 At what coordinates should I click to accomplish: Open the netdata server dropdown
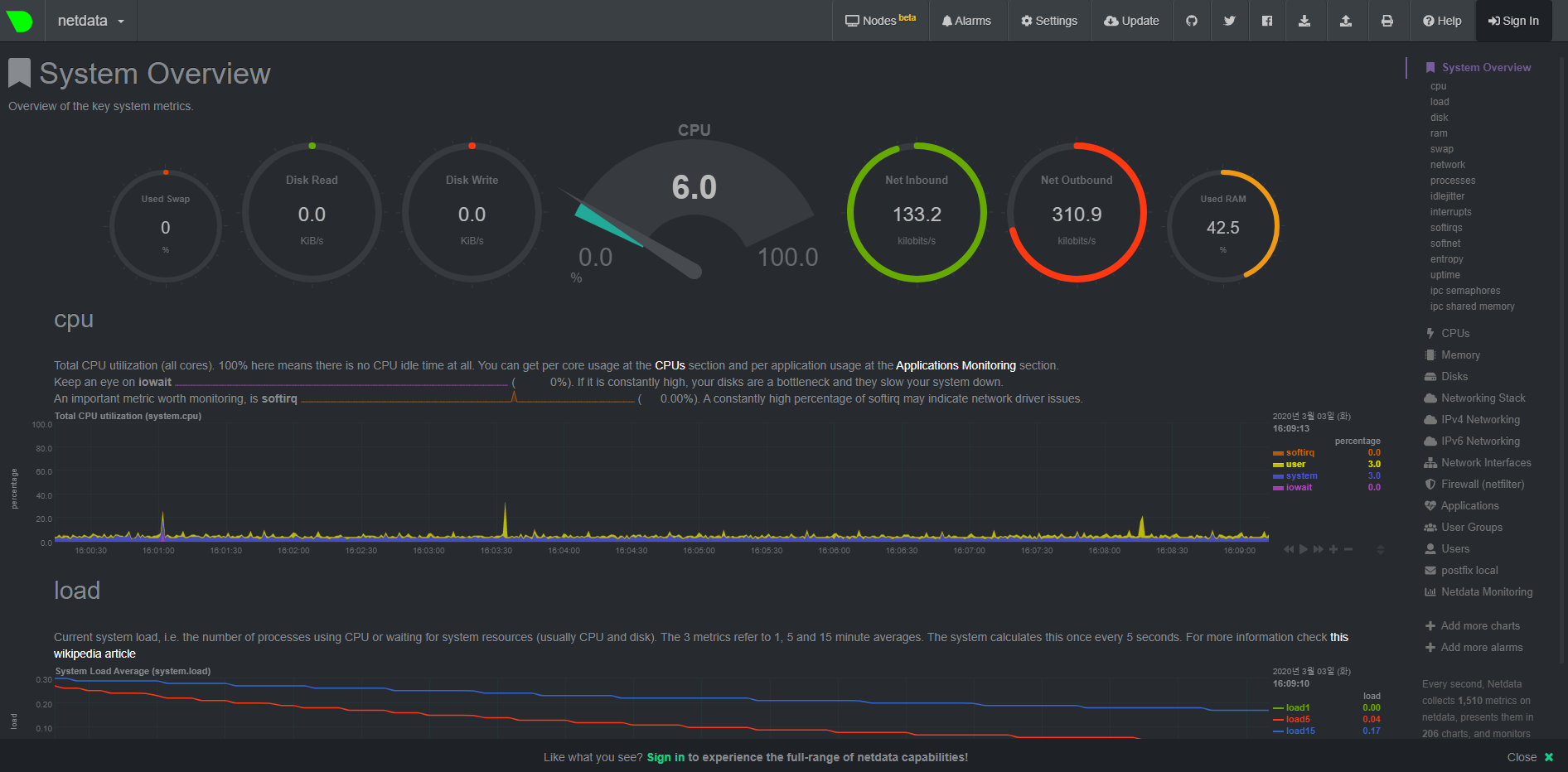tap(90, 21)
